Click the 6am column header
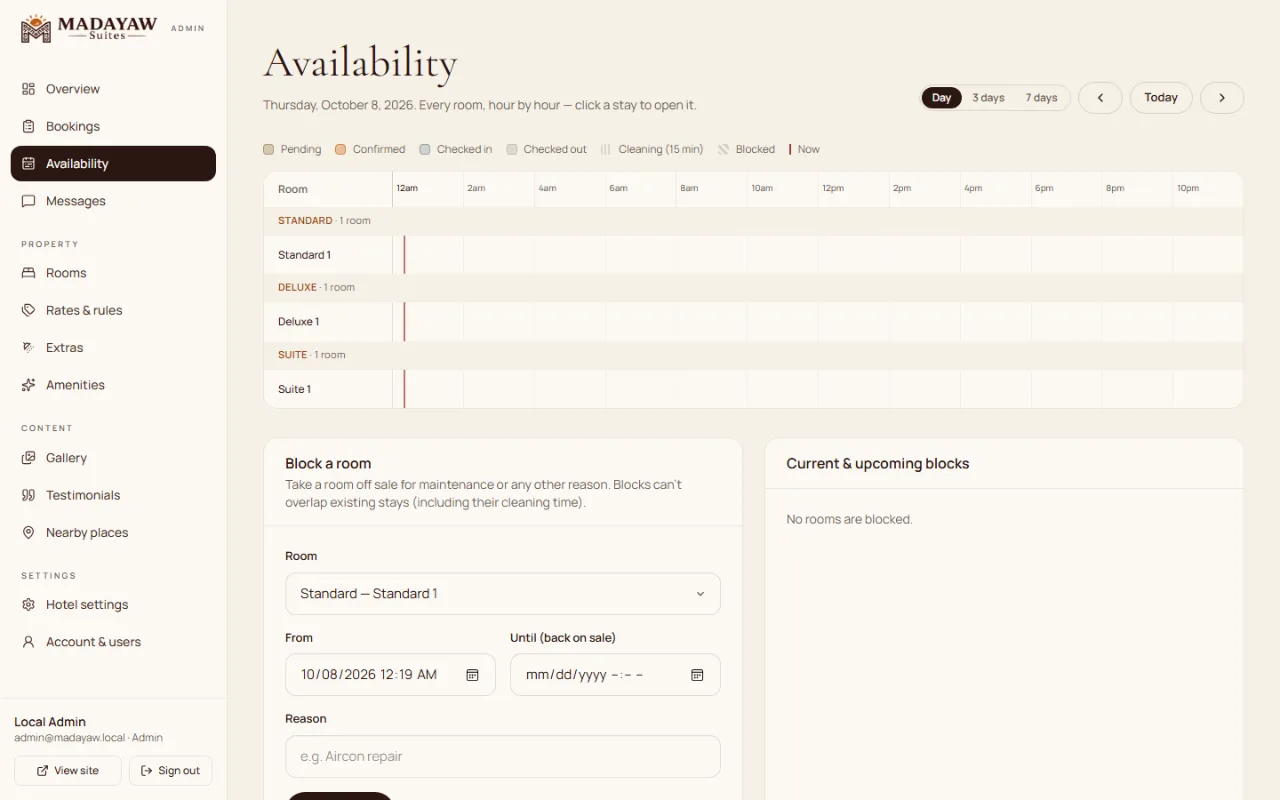The height and width of the screenshot is (800, 1280). pyautogui.click(x=619, y=188)
